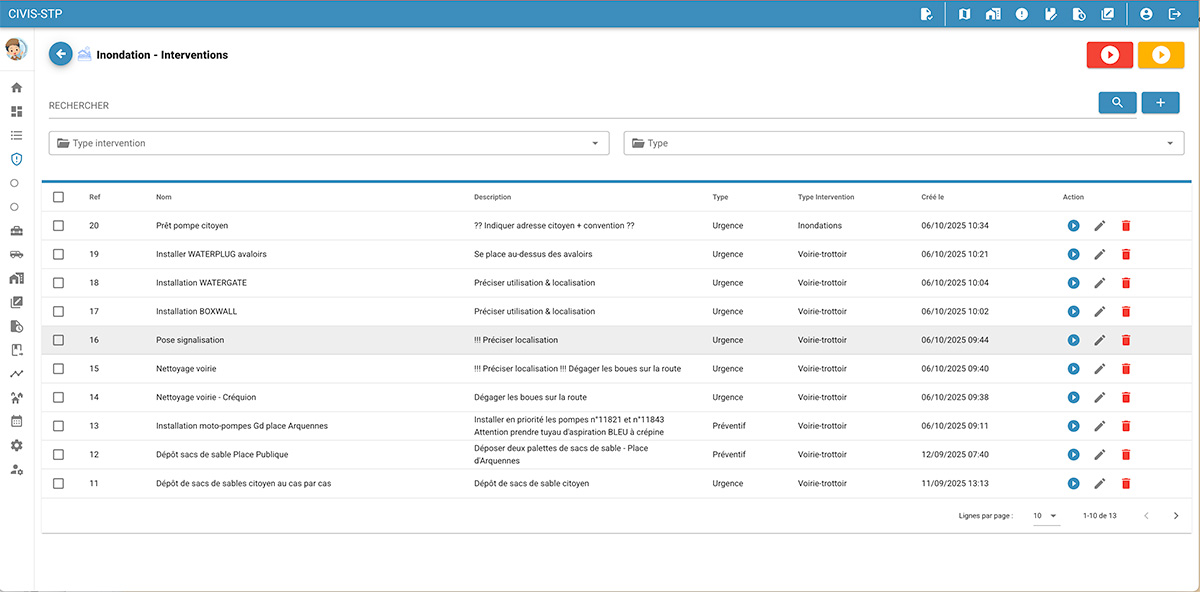The height and width of the screenshot is (592, 1200).
Task: Open the Type filter dropdown
Action: pos(903,143)
